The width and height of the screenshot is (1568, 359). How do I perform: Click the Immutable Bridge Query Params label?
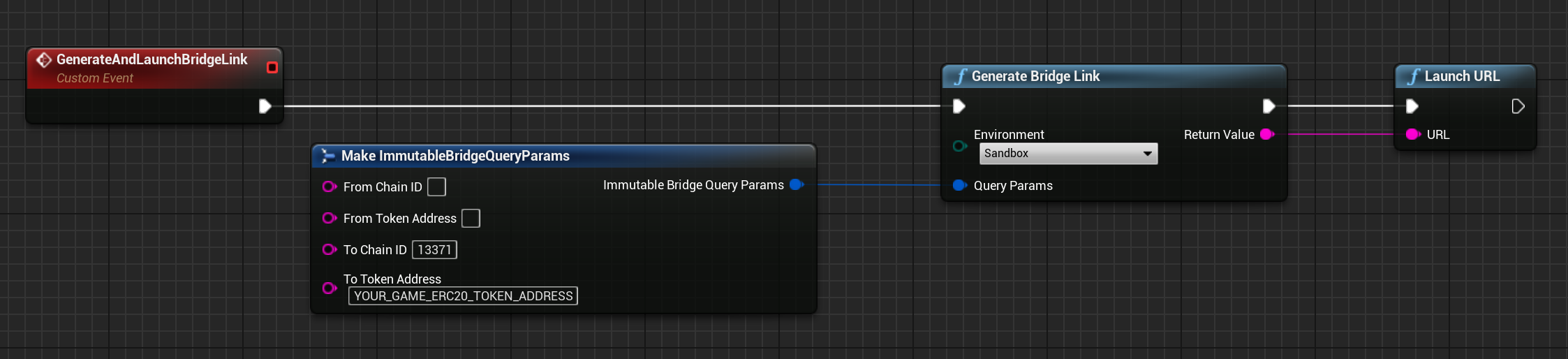(x=693, y=184)
